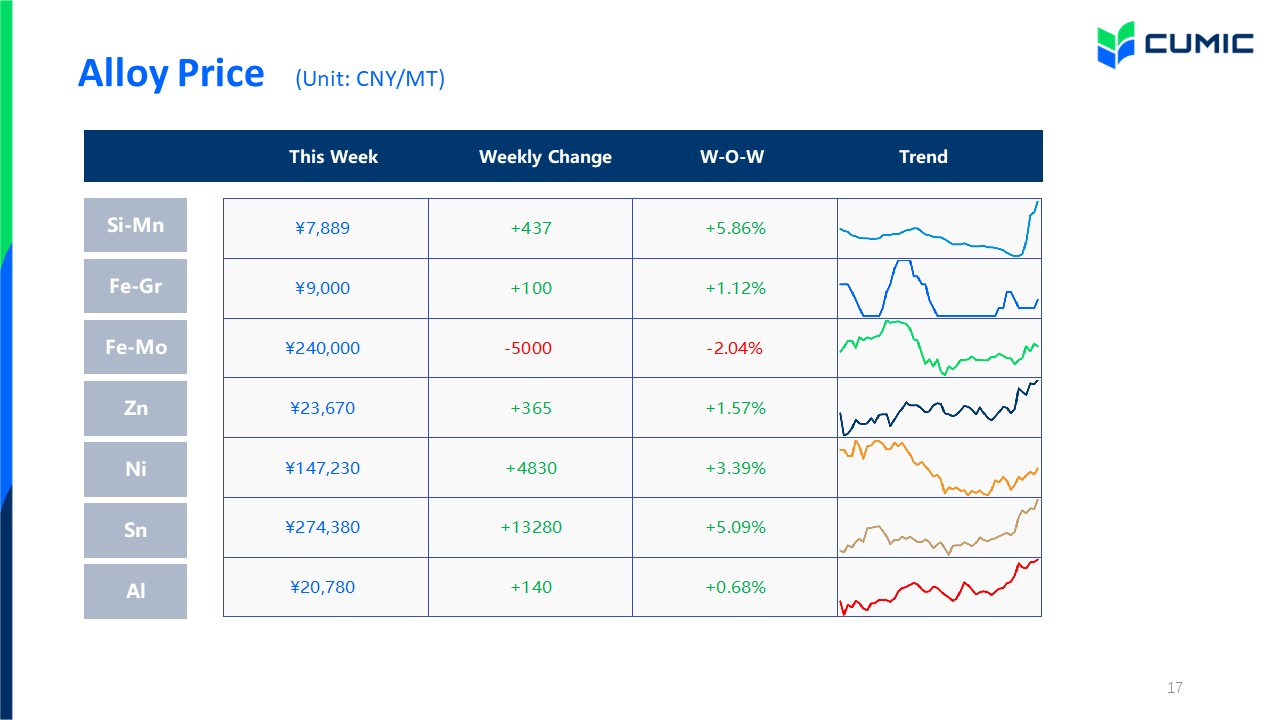The width and height of the screenshot is (1280, 720).
Task: Click the CUMIC logo icon
Action: point(1116,44)
